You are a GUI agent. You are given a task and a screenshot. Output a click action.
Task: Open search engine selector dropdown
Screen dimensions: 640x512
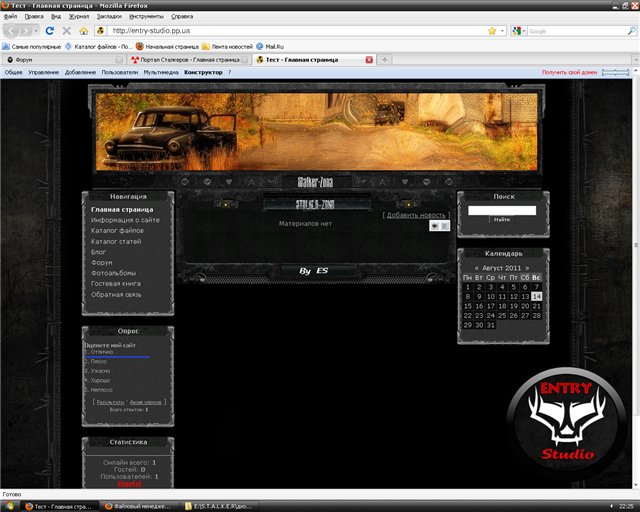click(x=518, y=31)
